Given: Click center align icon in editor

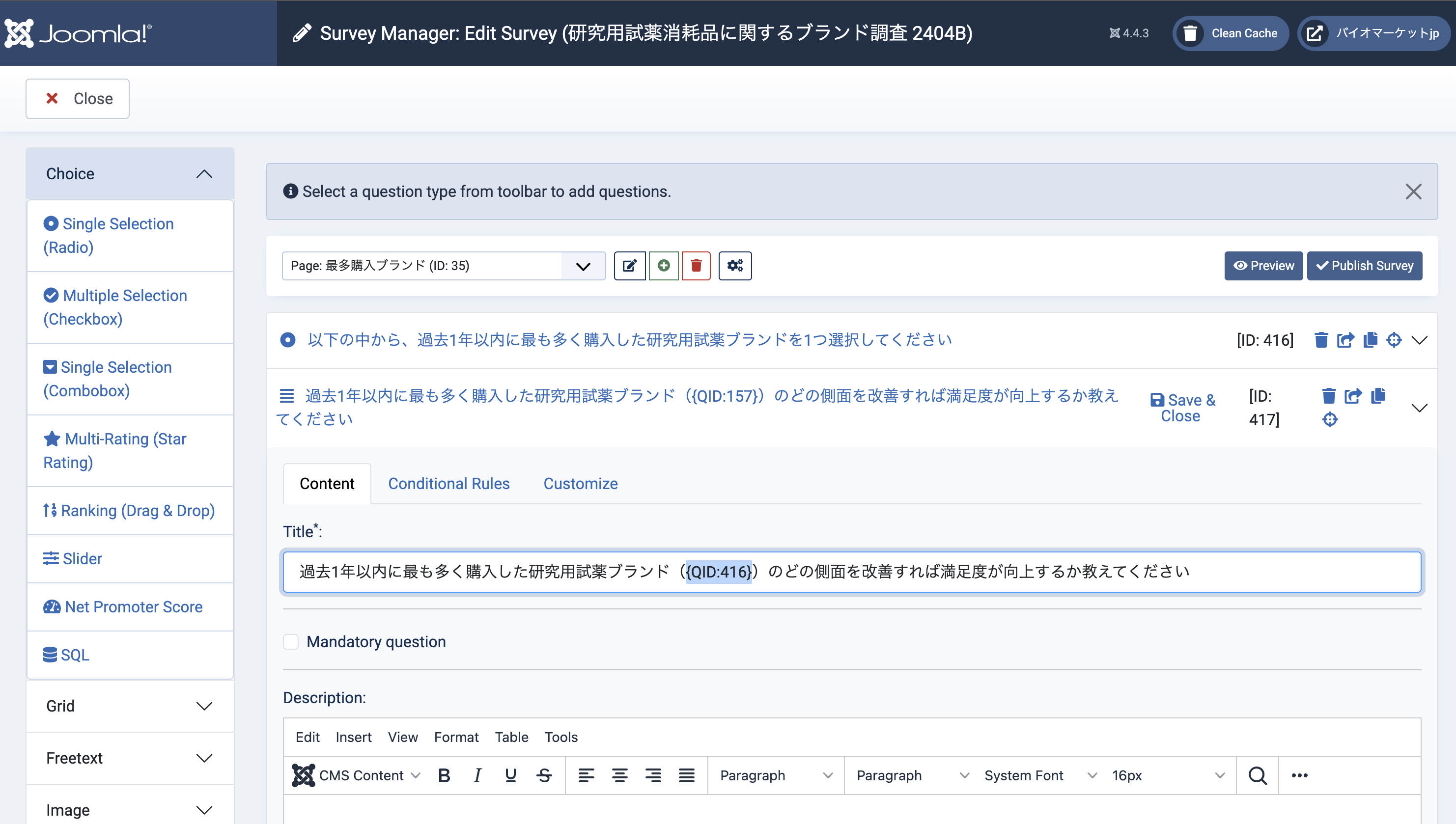Looking at the screenshot, I should click(x=620, y=775).
